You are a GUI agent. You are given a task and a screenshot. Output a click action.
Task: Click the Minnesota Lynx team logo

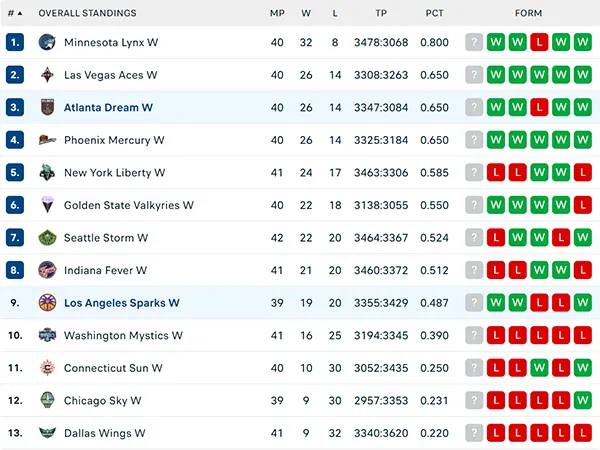pyautogui.click(x=47, y=42)
